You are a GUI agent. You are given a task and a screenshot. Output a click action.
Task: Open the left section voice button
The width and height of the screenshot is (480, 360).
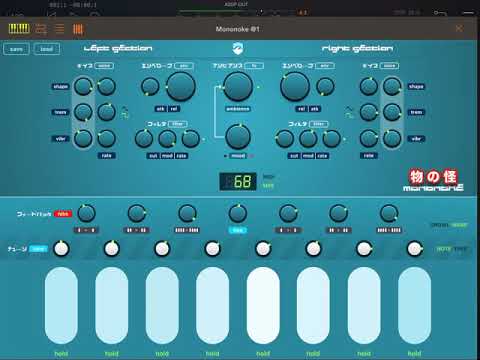point(104,66)
